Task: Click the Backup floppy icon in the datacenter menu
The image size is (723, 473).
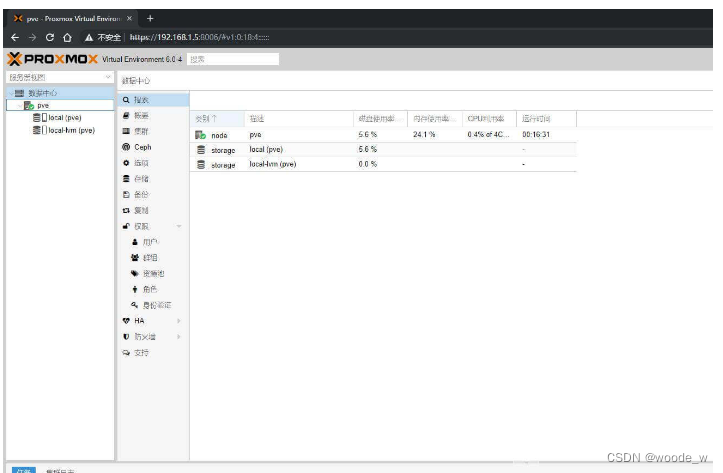Action: point(126,195)
